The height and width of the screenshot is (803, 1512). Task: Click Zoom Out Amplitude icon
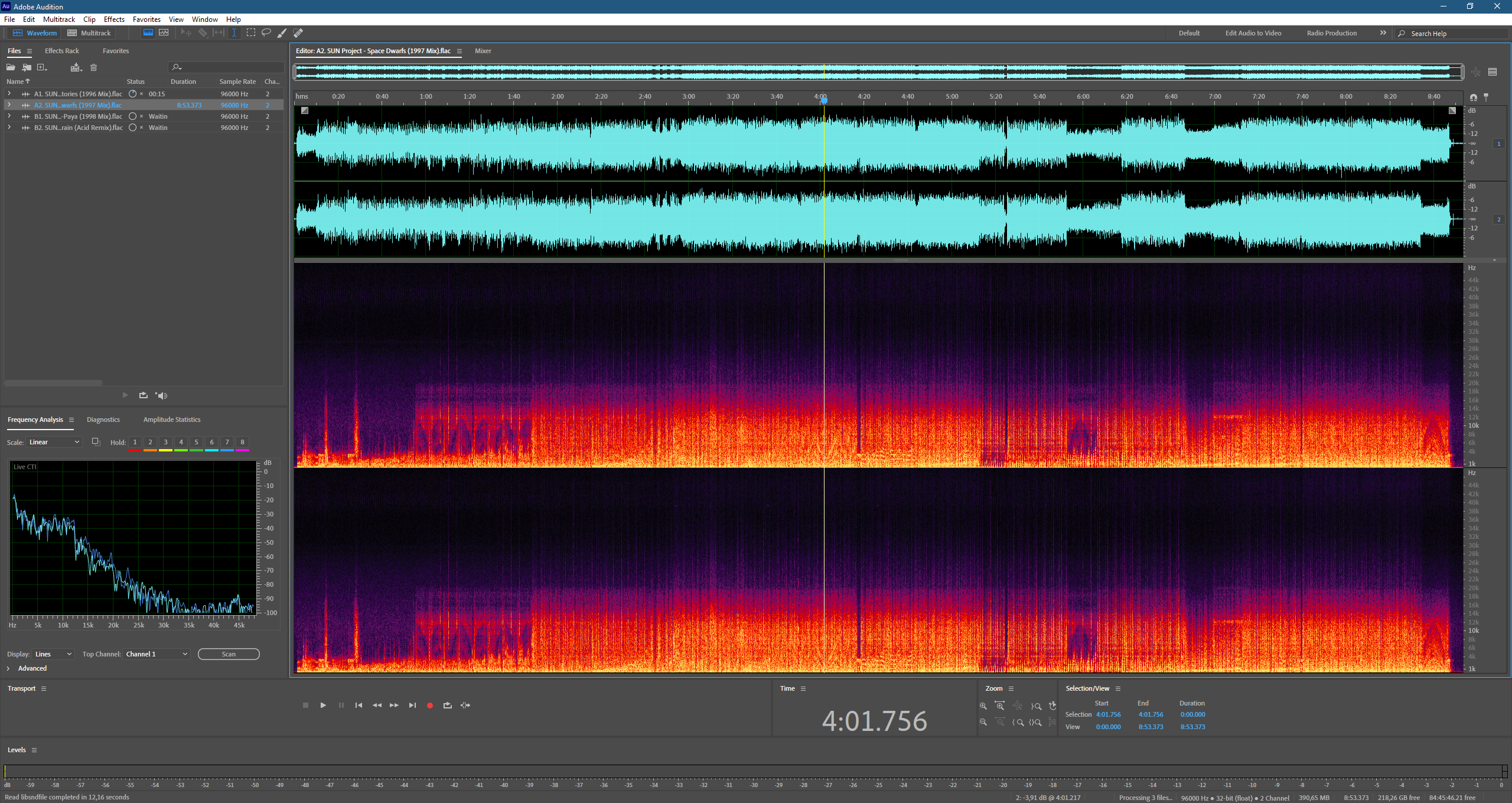point(983,722)
